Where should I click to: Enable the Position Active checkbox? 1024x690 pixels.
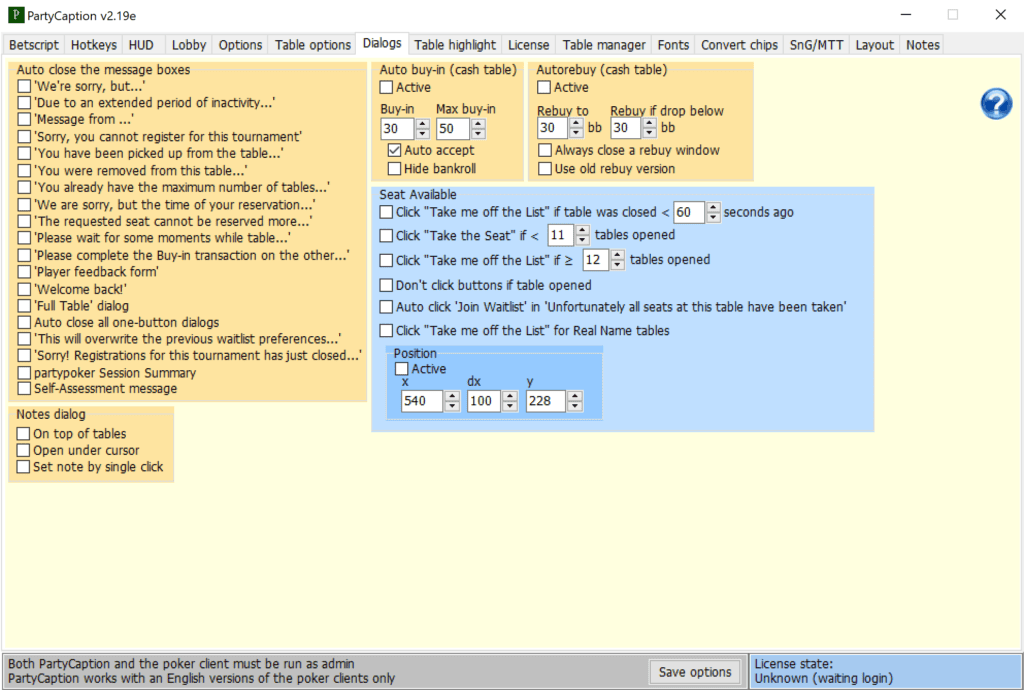tap(402, 369)
